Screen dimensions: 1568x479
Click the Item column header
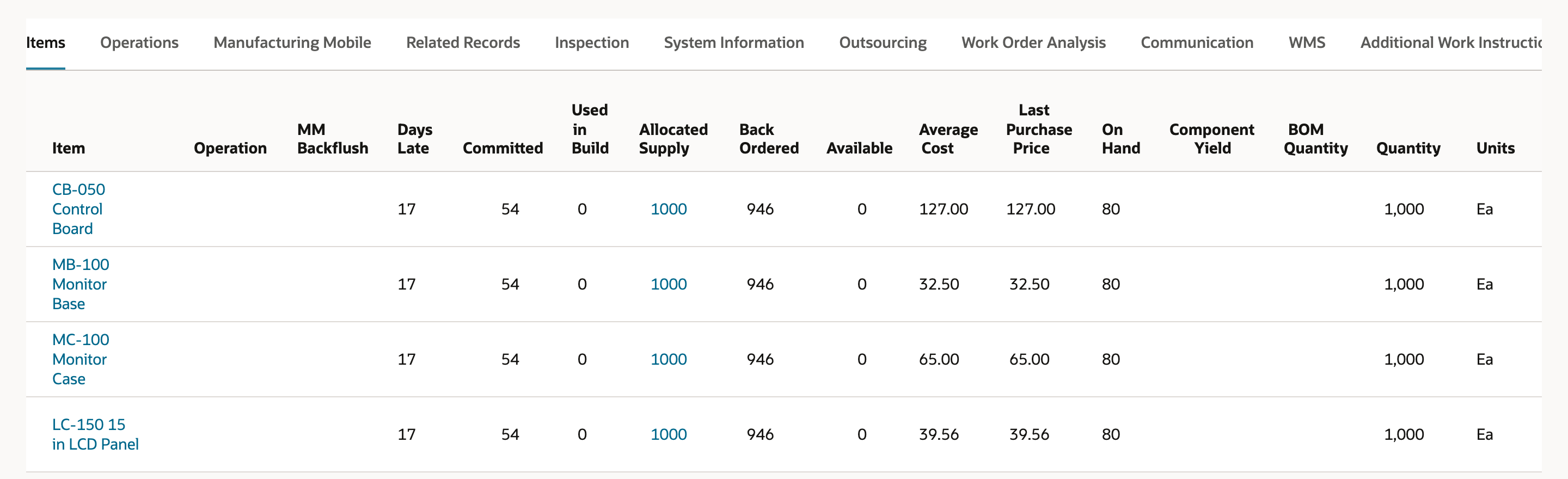click(x=68, y=148)
